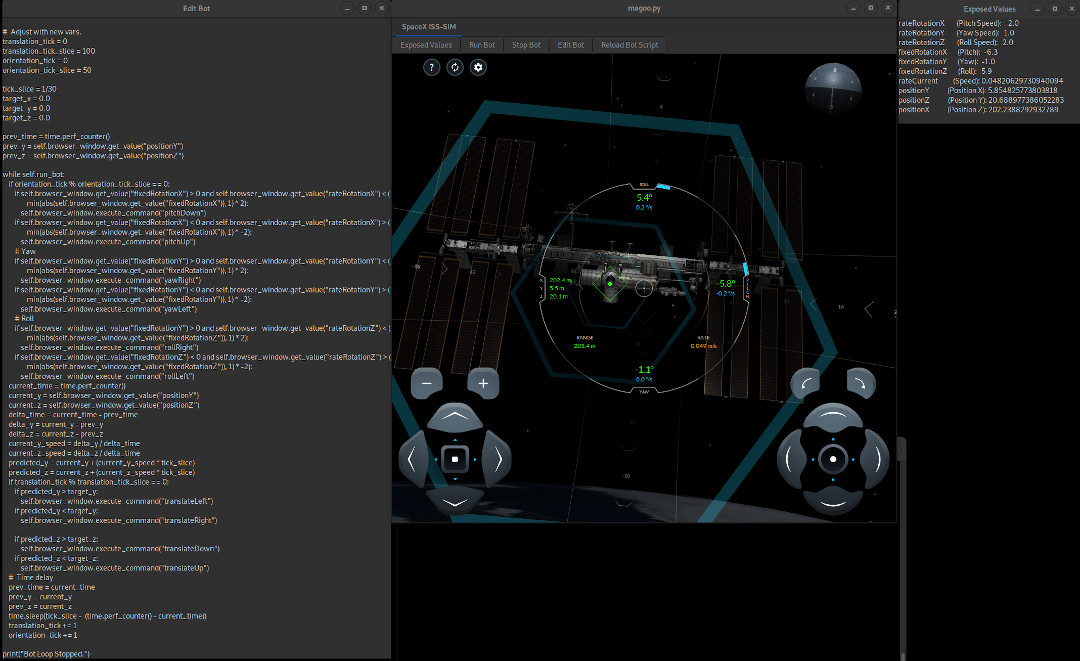Screen dimensions: 1080x661
Task: Click the translate up arrow pad
Action: click(x=455, y=417)
